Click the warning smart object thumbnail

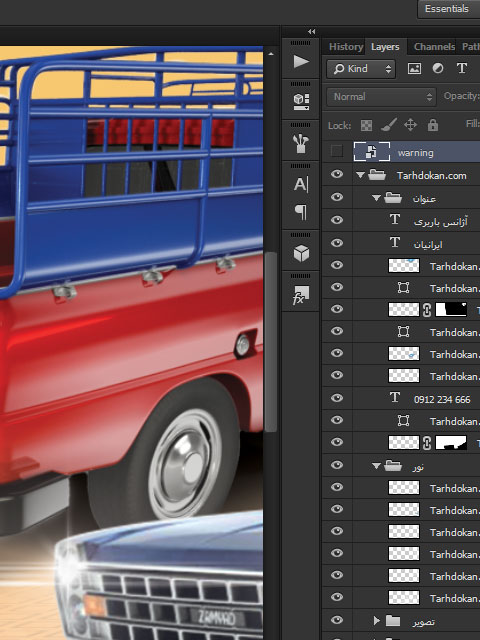(x=371, y=152)
